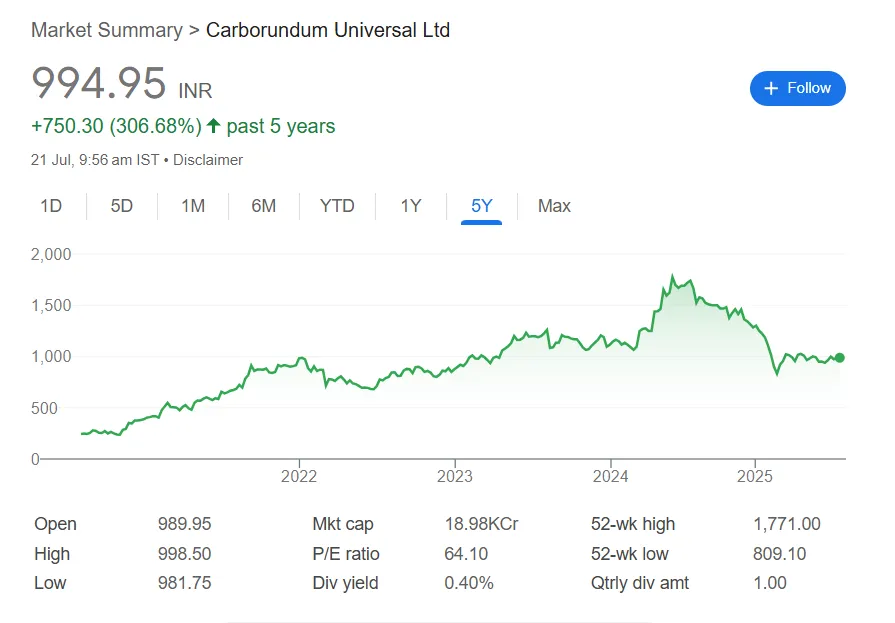Click the plus icon in Follow button

(771, 89)
